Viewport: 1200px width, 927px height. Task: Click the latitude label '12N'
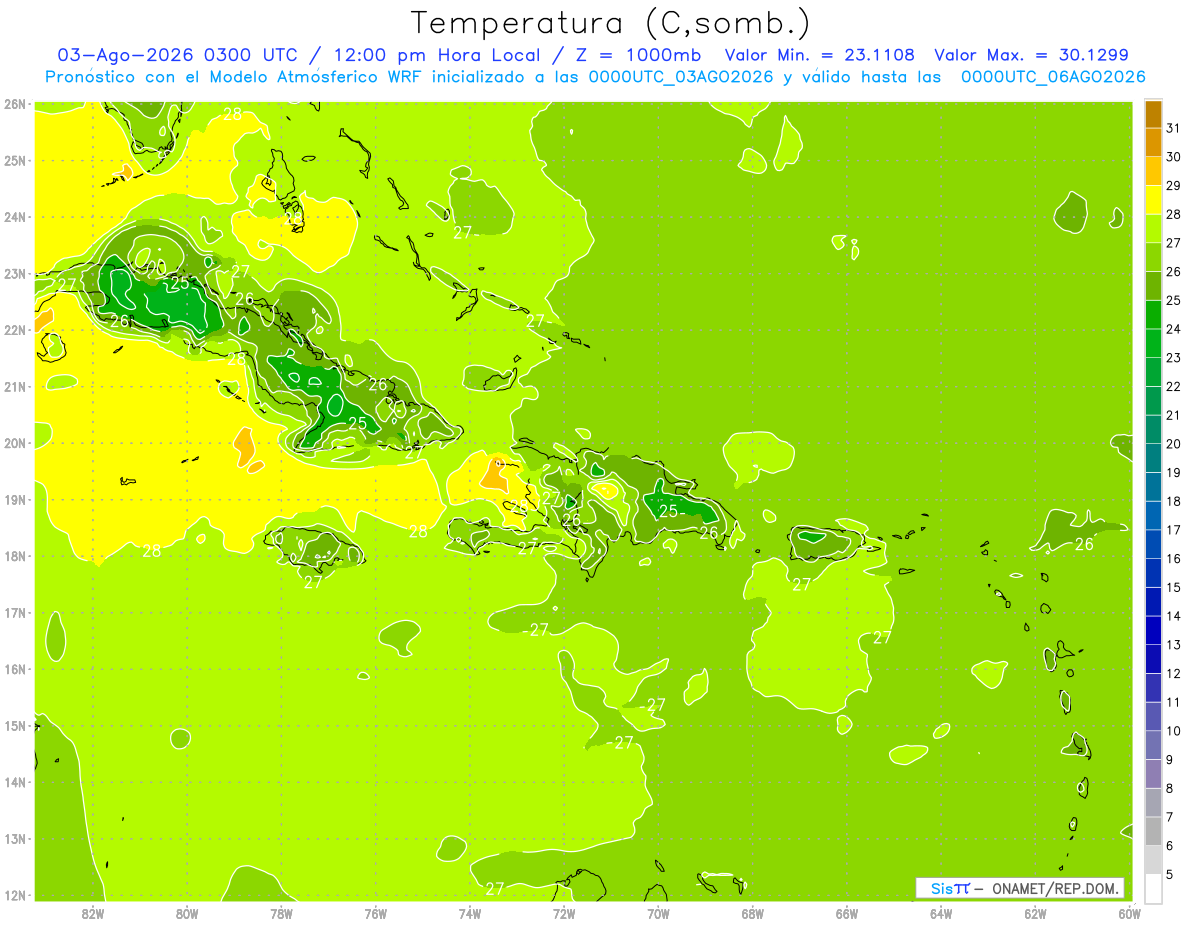(14, 895)
